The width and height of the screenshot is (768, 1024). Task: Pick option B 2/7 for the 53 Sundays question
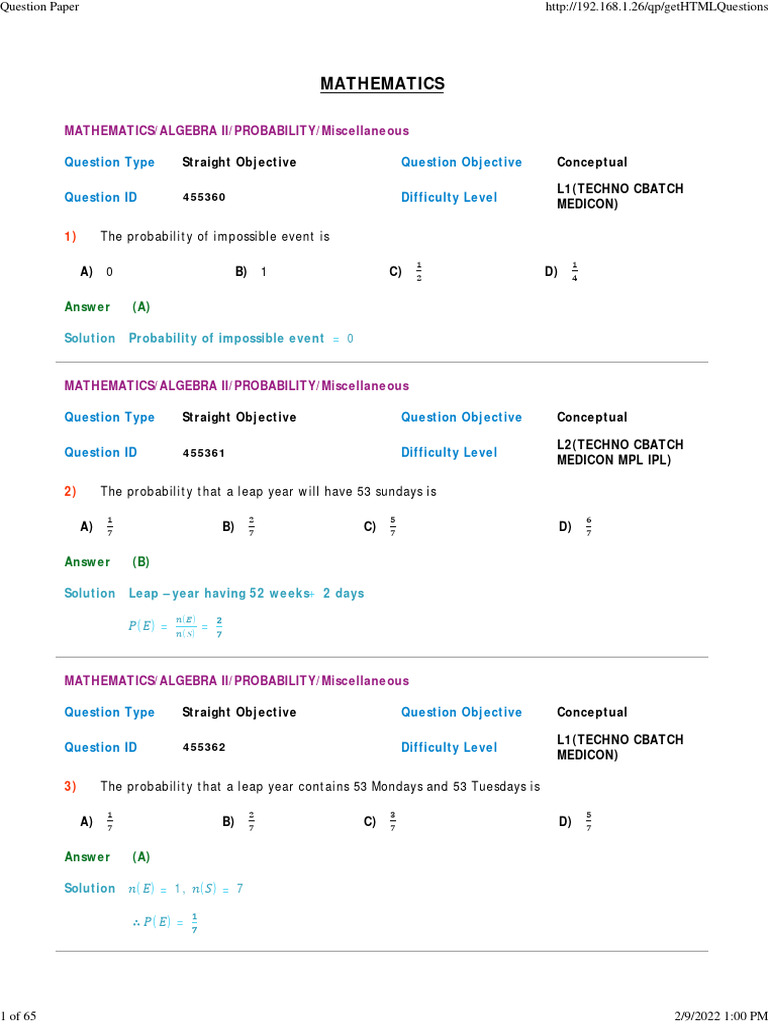(251, 527)
